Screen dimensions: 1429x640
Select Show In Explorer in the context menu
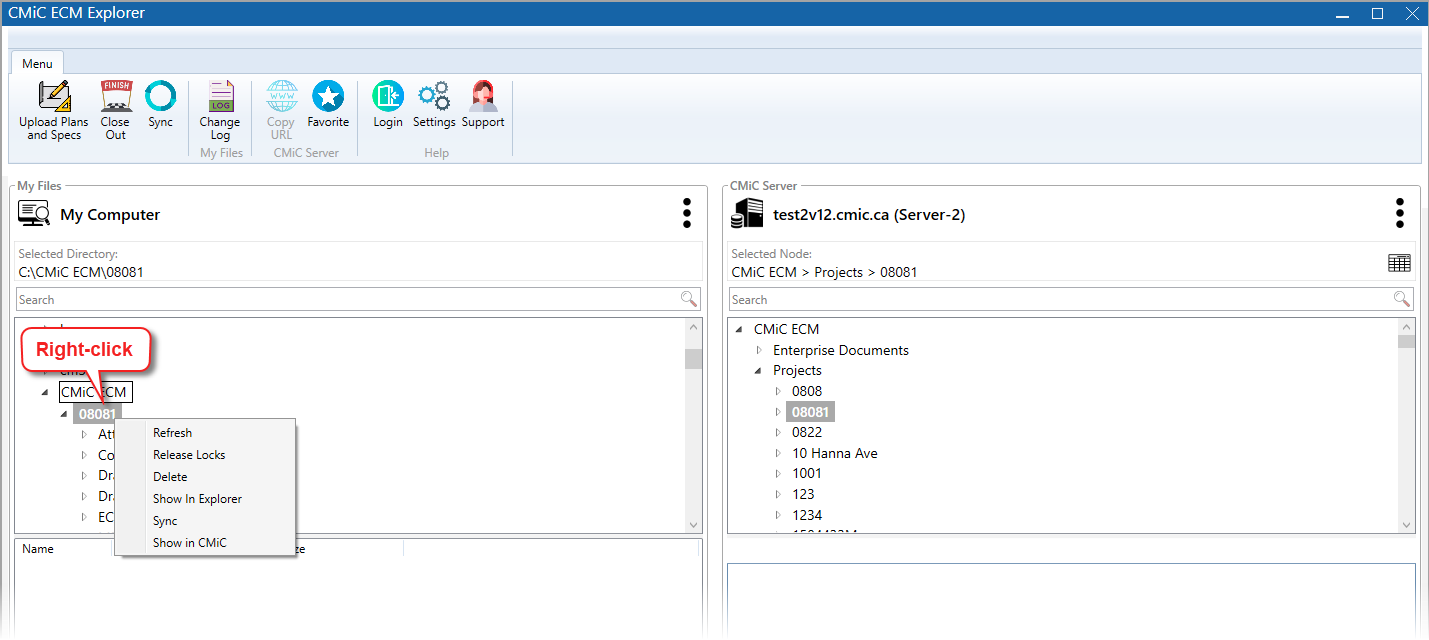pos(197,498)
